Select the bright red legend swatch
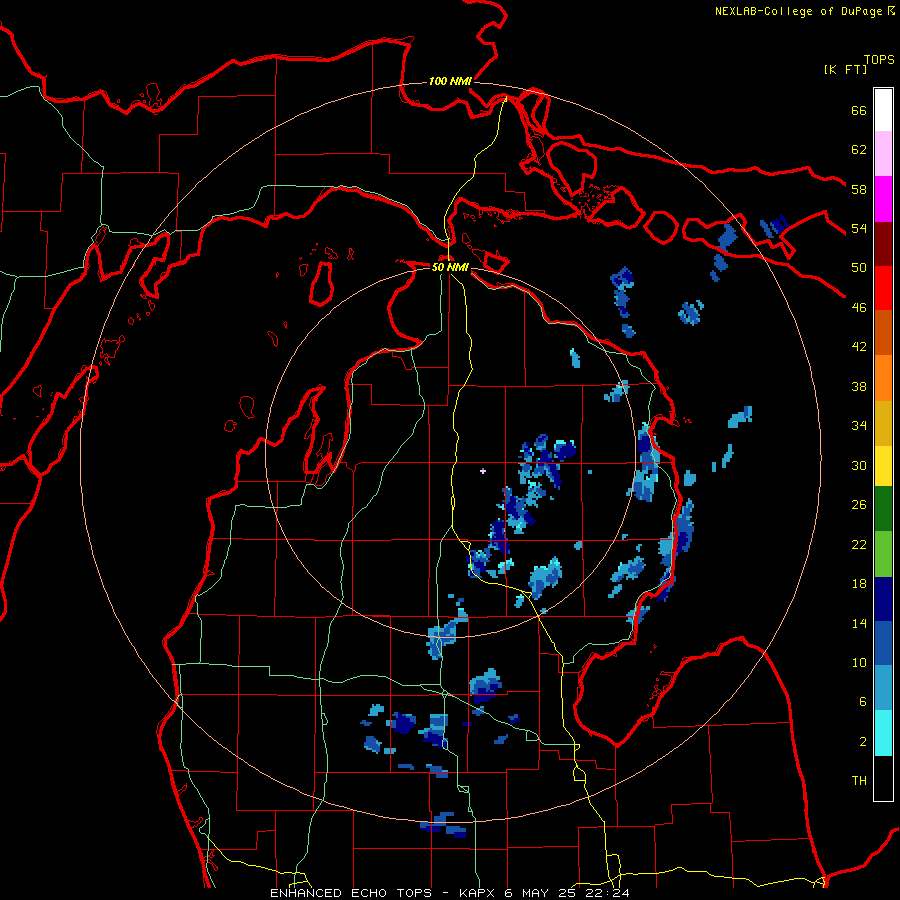The image size is (900, 900). (x=883, y=289)
